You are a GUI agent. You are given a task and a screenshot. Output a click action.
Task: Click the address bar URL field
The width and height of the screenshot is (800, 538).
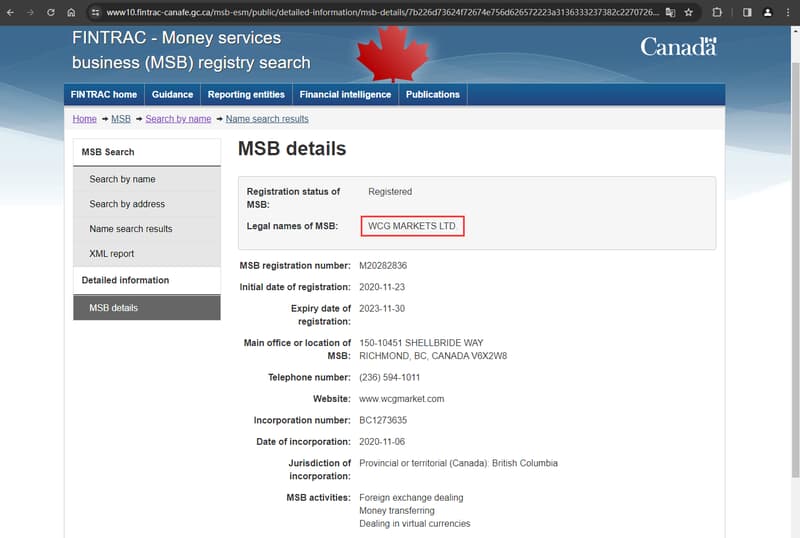[x=380, y=12]
